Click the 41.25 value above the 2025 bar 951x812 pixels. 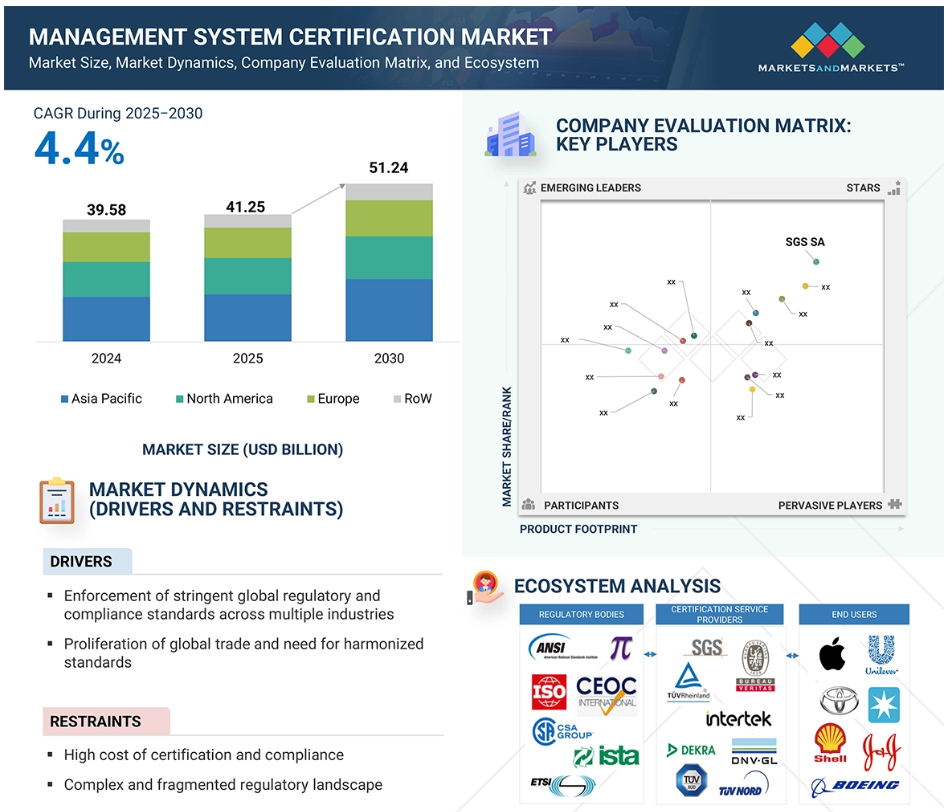pos(246,207)
